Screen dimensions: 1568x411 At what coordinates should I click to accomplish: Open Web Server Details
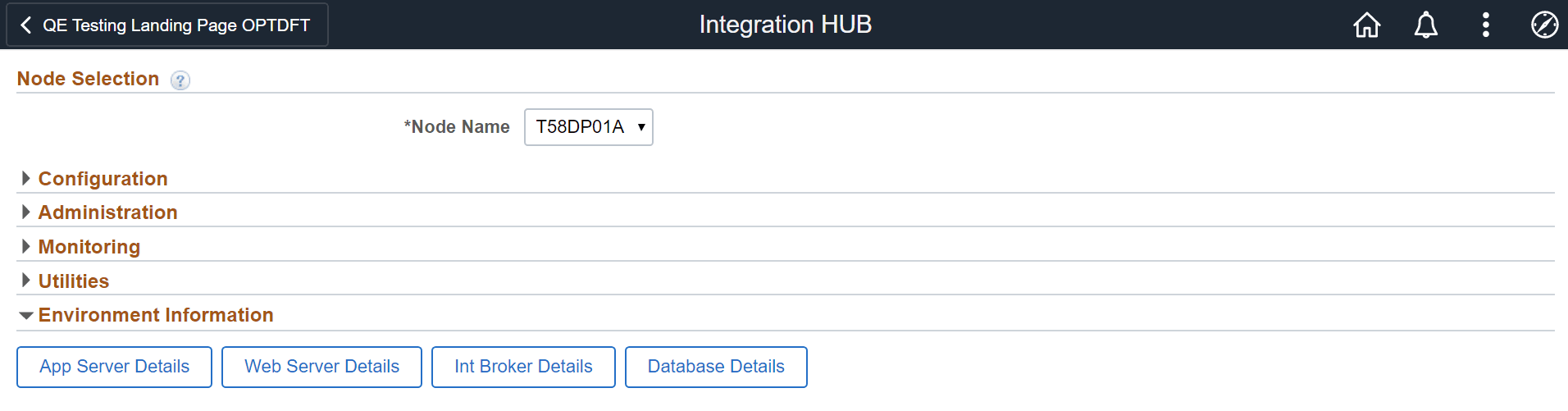tap(321, 367)
